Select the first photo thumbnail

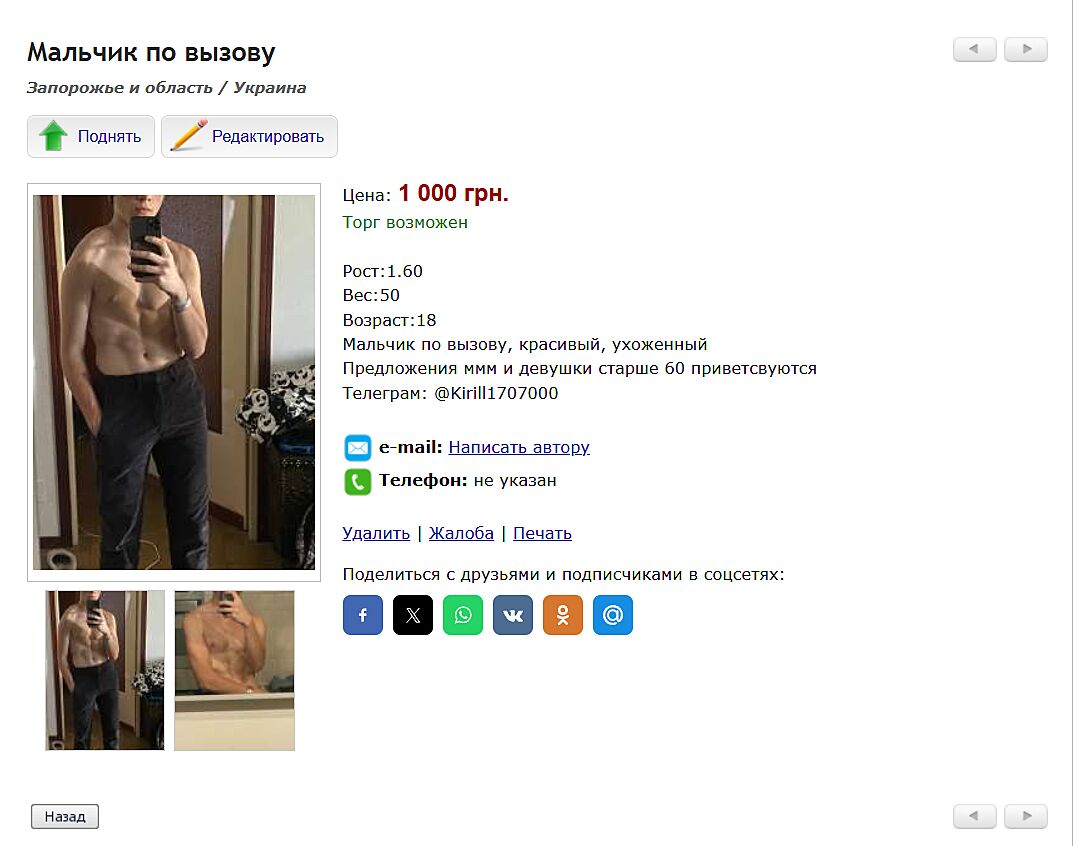click(x=105, y=670)
